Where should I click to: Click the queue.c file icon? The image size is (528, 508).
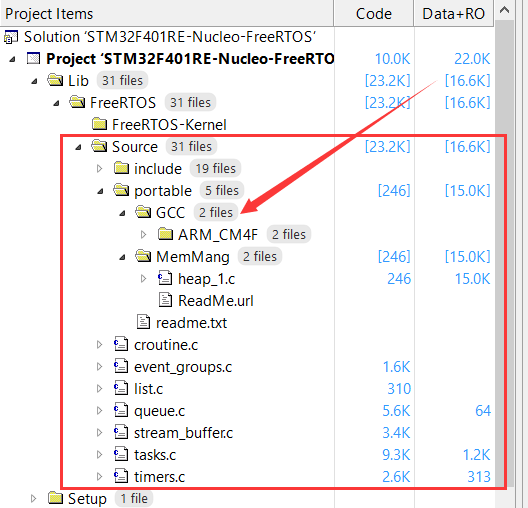(x=121, y=410)
